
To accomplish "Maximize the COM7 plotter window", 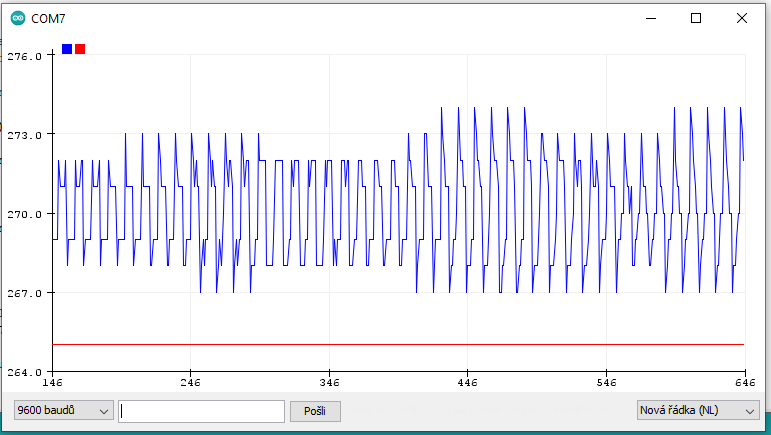I will [696, 18].
